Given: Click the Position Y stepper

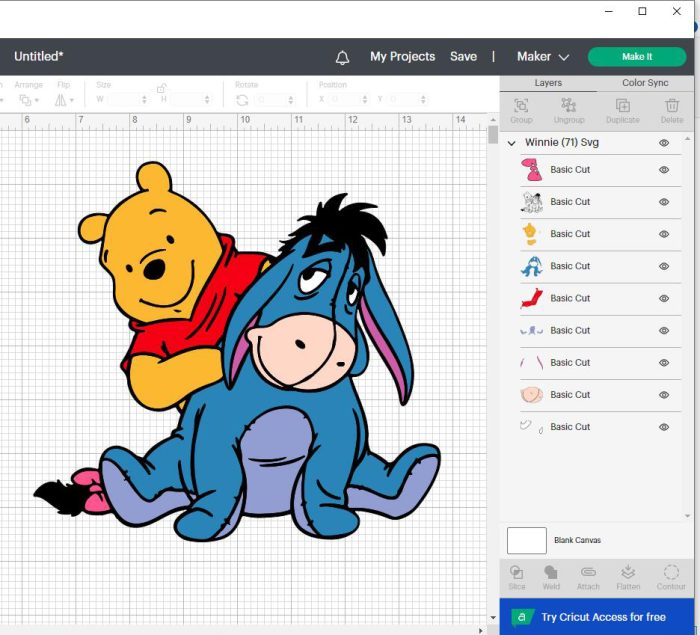Looking at the screenshot, I should 423,99.
